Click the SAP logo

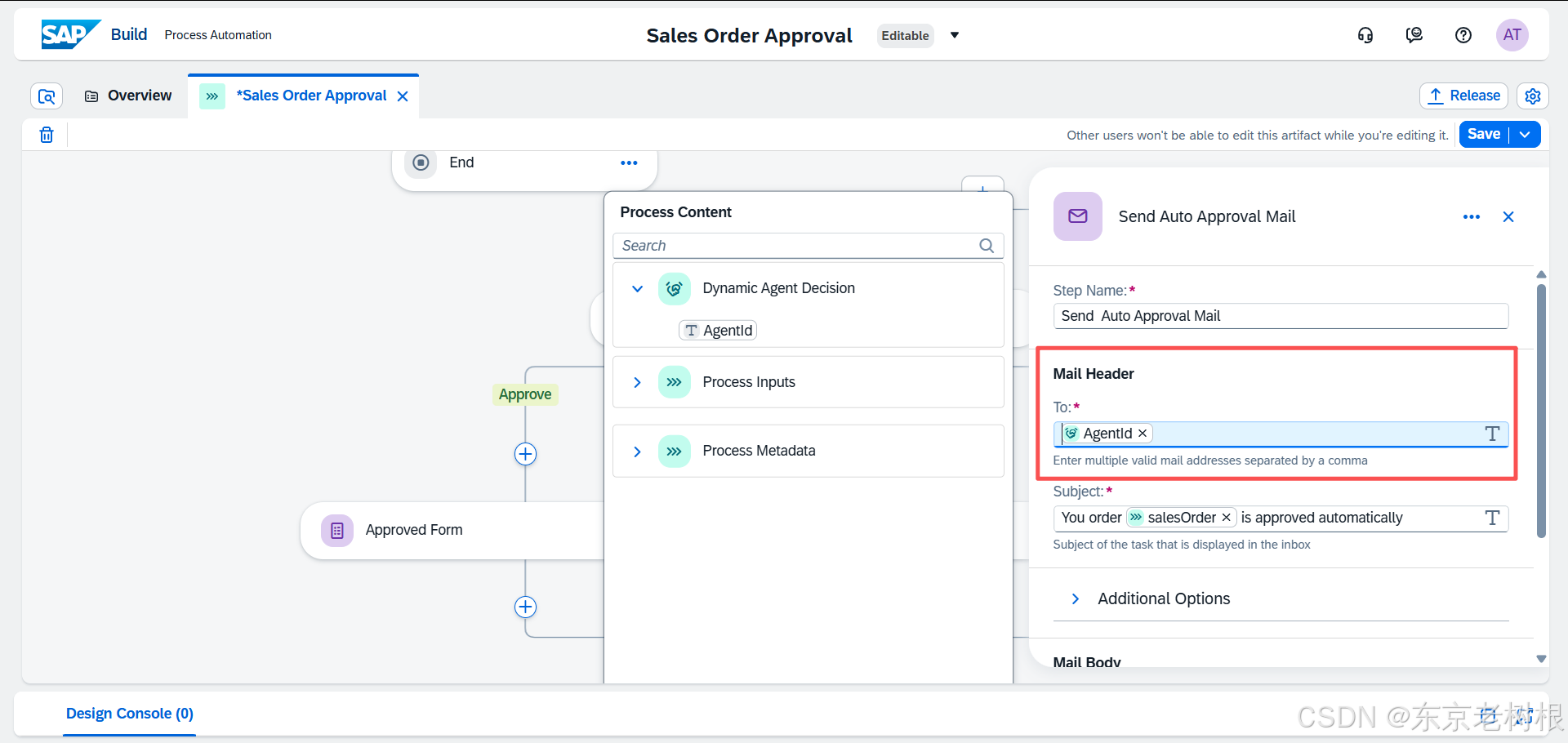[x=70, y=34]
